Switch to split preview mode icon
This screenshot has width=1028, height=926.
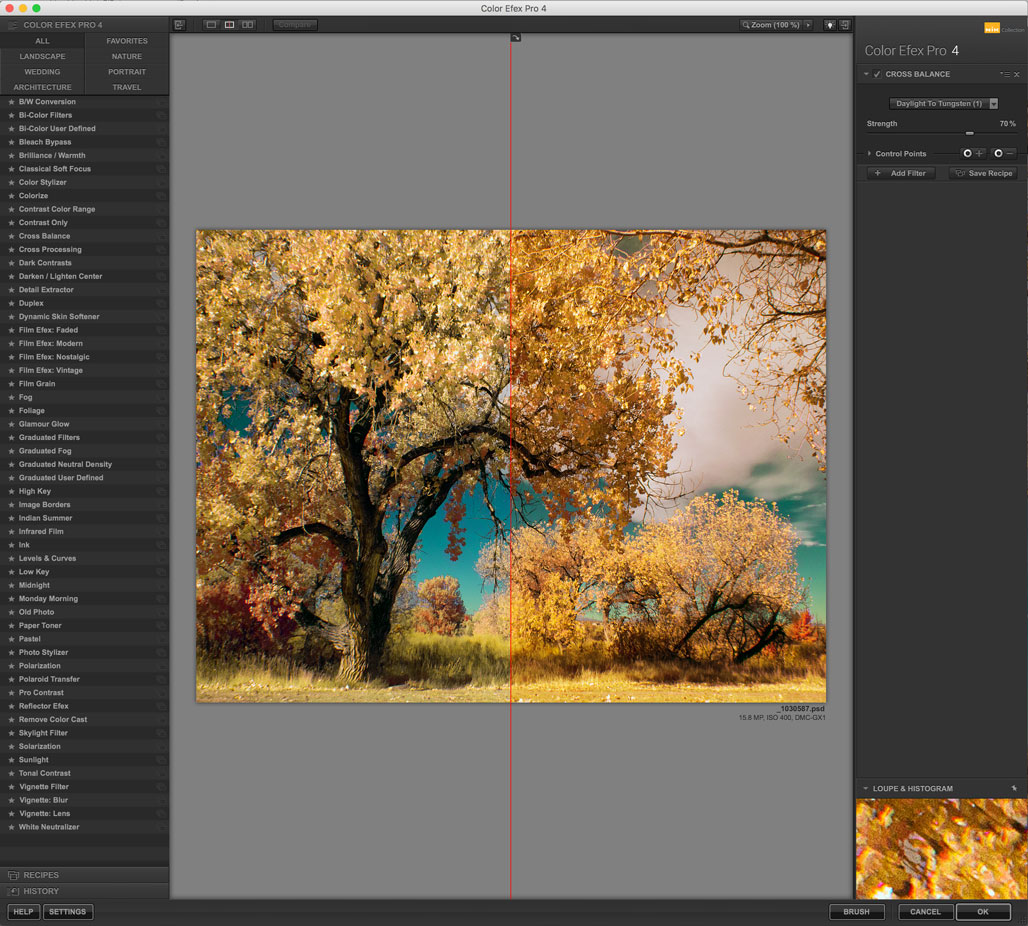tap(229, 24)
